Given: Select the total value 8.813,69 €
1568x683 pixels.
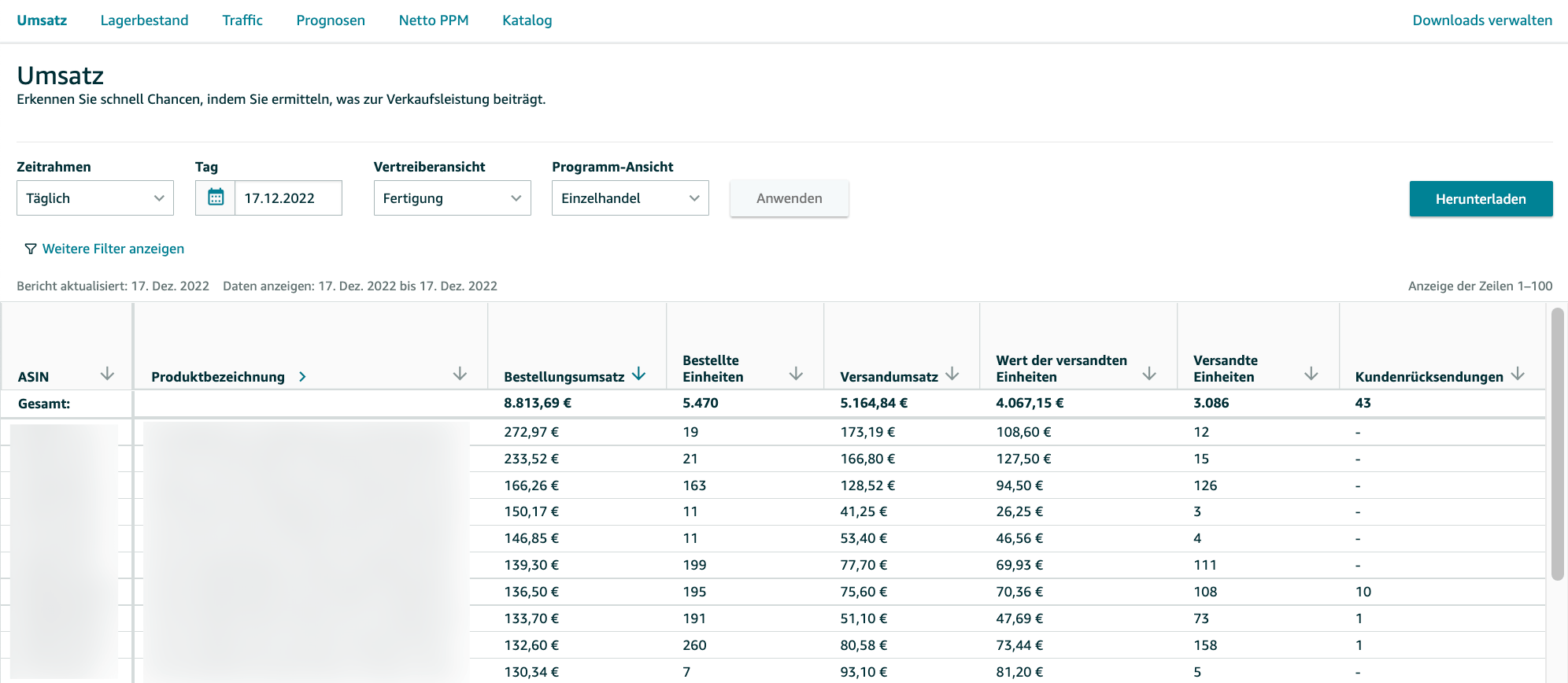Looking at the screenshot, I should coord(538,403).
